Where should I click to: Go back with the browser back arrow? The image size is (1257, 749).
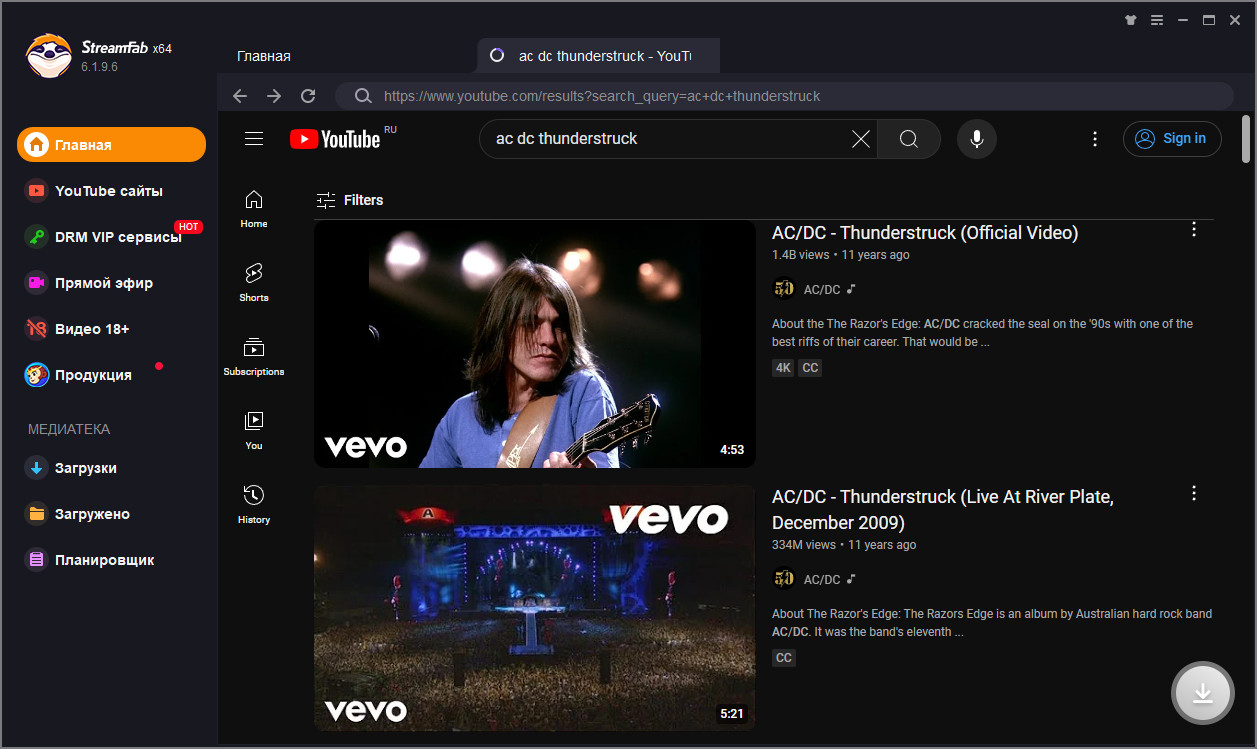[239, 96]
